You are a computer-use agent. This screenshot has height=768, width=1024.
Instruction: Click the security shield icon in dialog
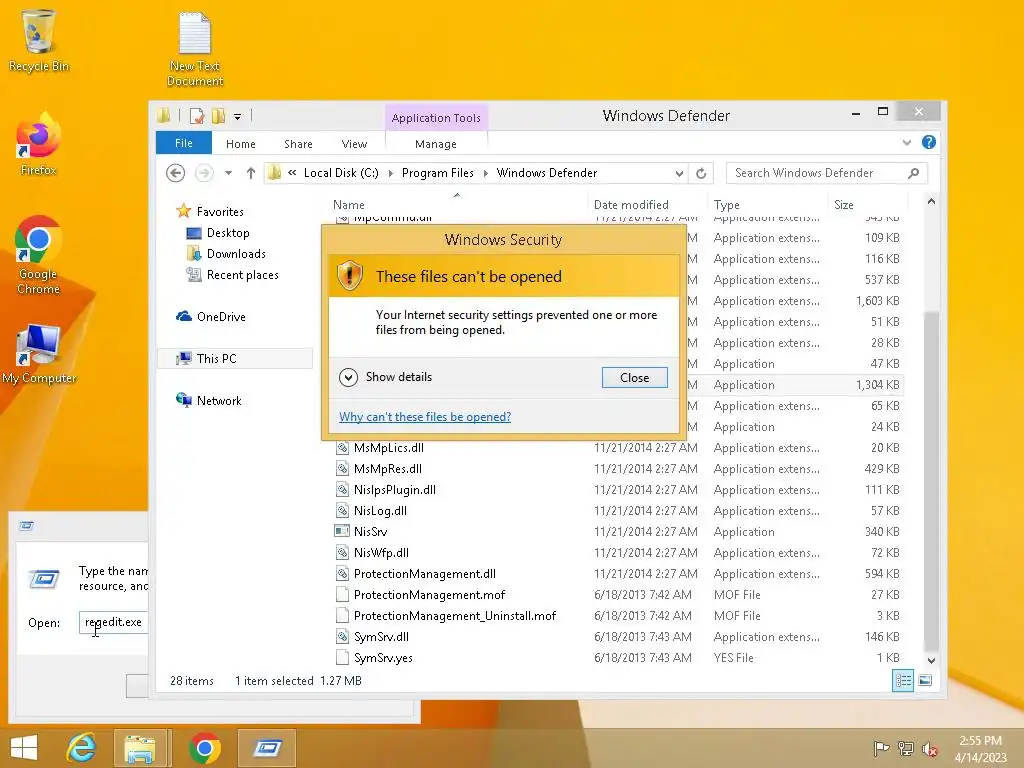(349, 275)
